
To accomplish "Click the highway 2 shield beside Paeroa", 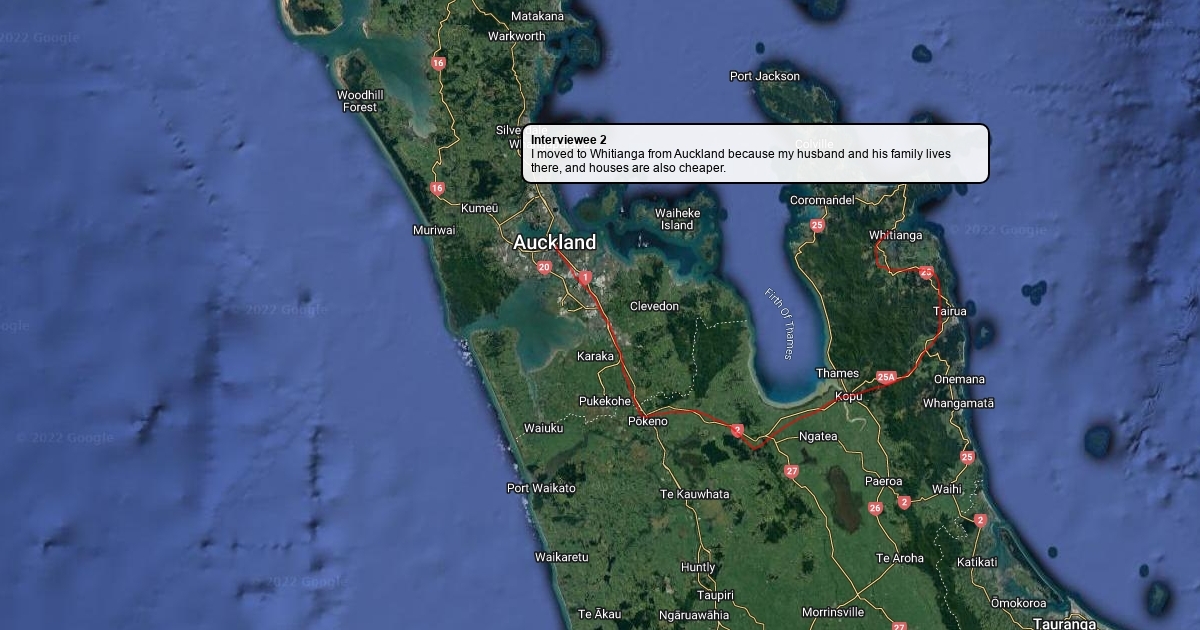I will coord(904,502).
